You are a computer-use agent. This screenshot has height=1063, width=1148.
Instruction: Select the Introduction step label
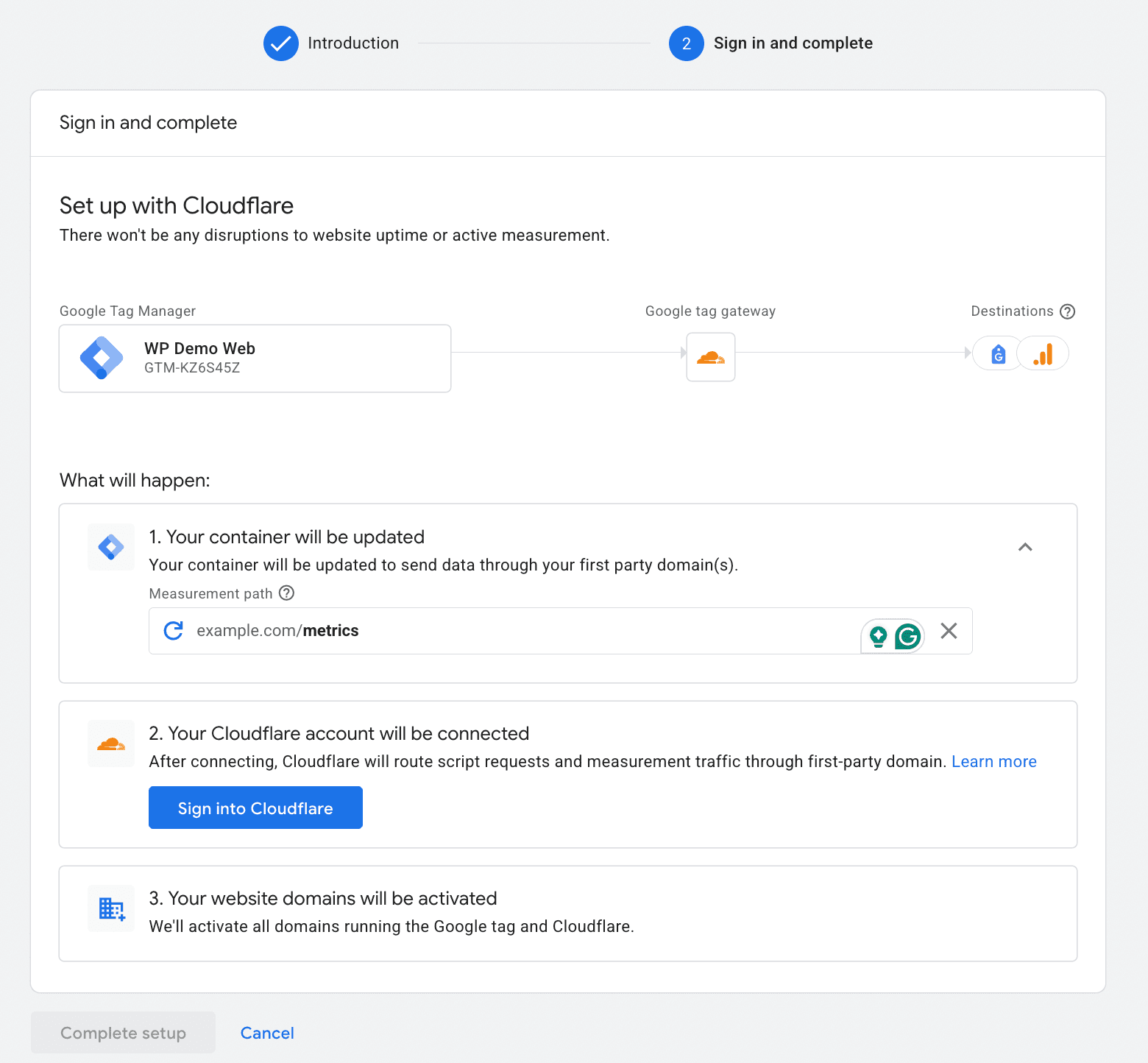click(x=353, y=43)
